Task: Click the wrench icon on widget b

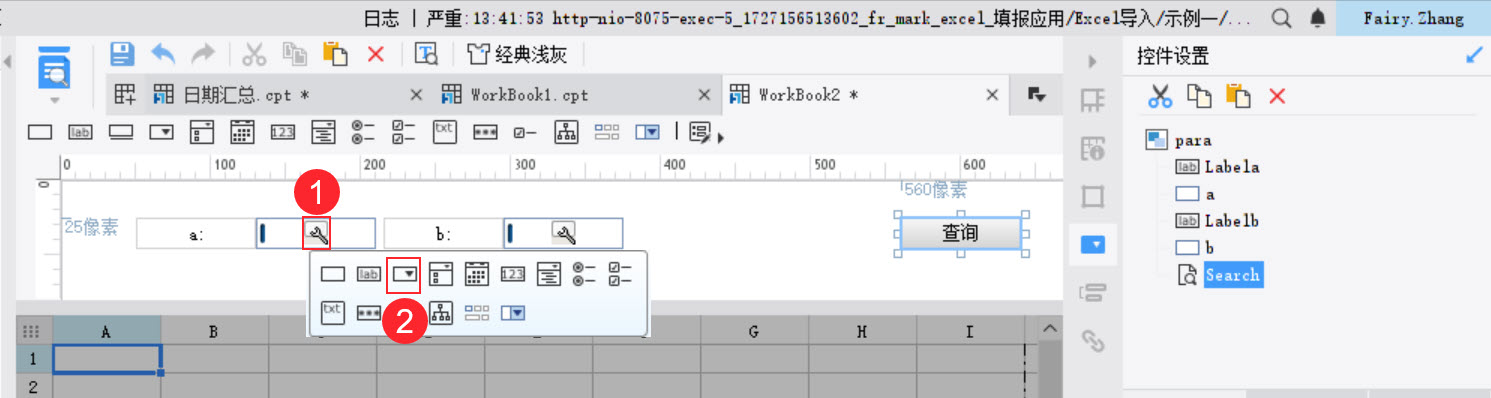Action: tap(564, 234)
